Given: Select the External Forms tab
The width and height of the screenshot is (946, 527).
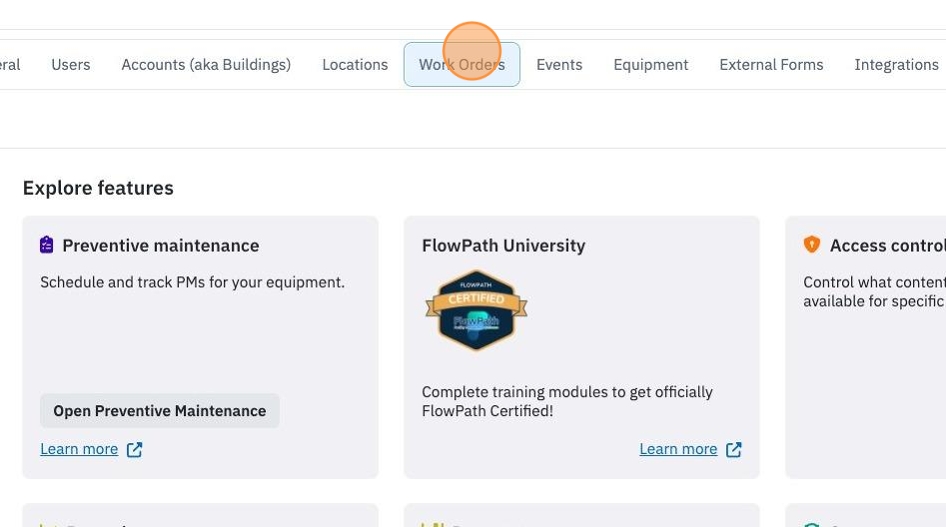Looking at the screenshot, I should coord(771,65).
